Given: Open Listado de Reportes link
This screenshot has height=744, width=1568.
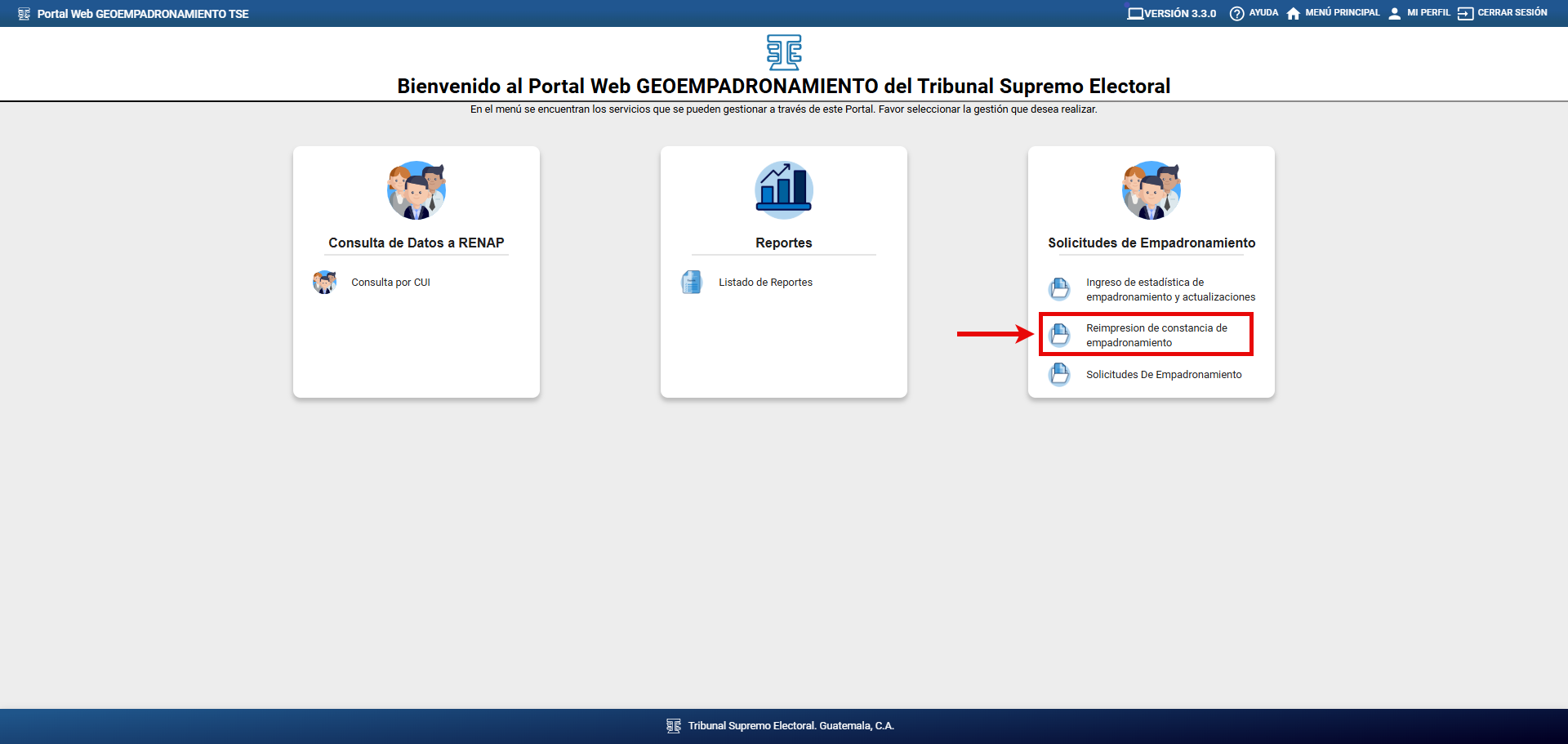Looking at the screenshot, I should (x=765, y=283).
